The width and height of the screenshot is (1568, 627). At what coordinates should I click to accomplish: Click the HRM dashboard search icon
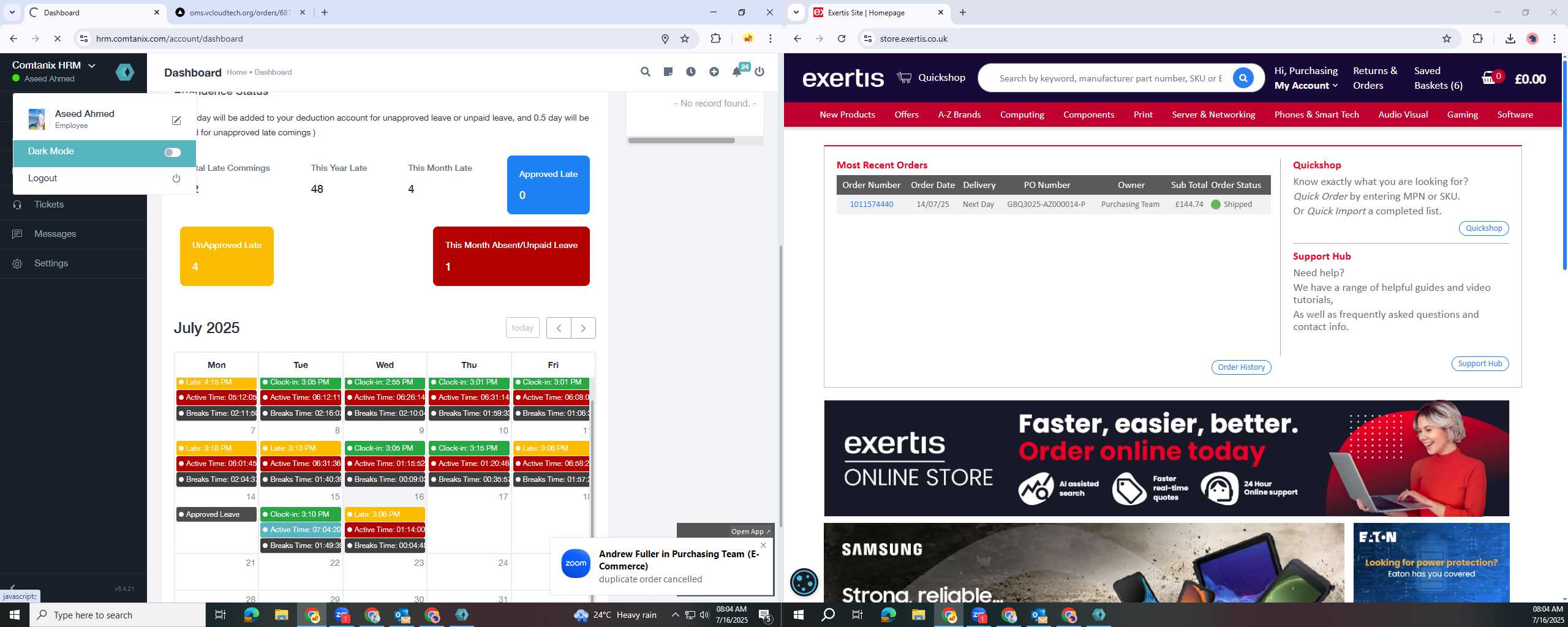645,72
